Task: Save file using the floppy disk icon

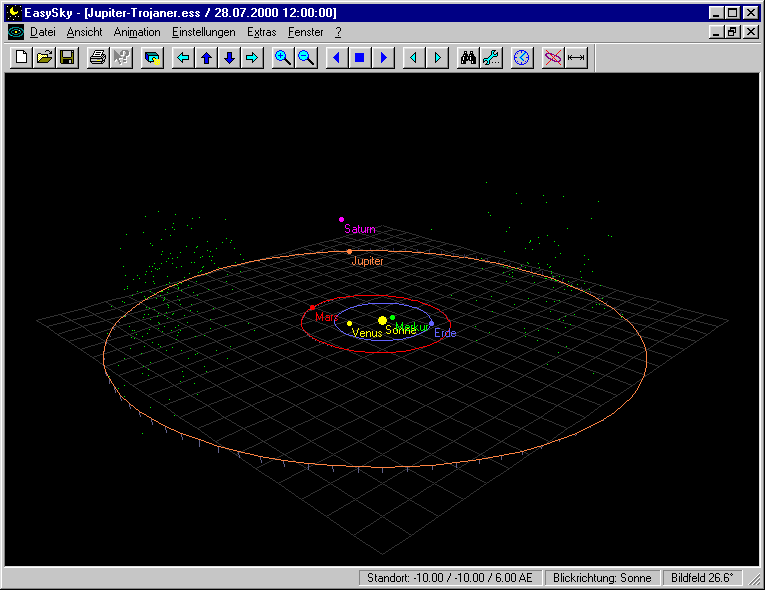Action: pos(67,58)
